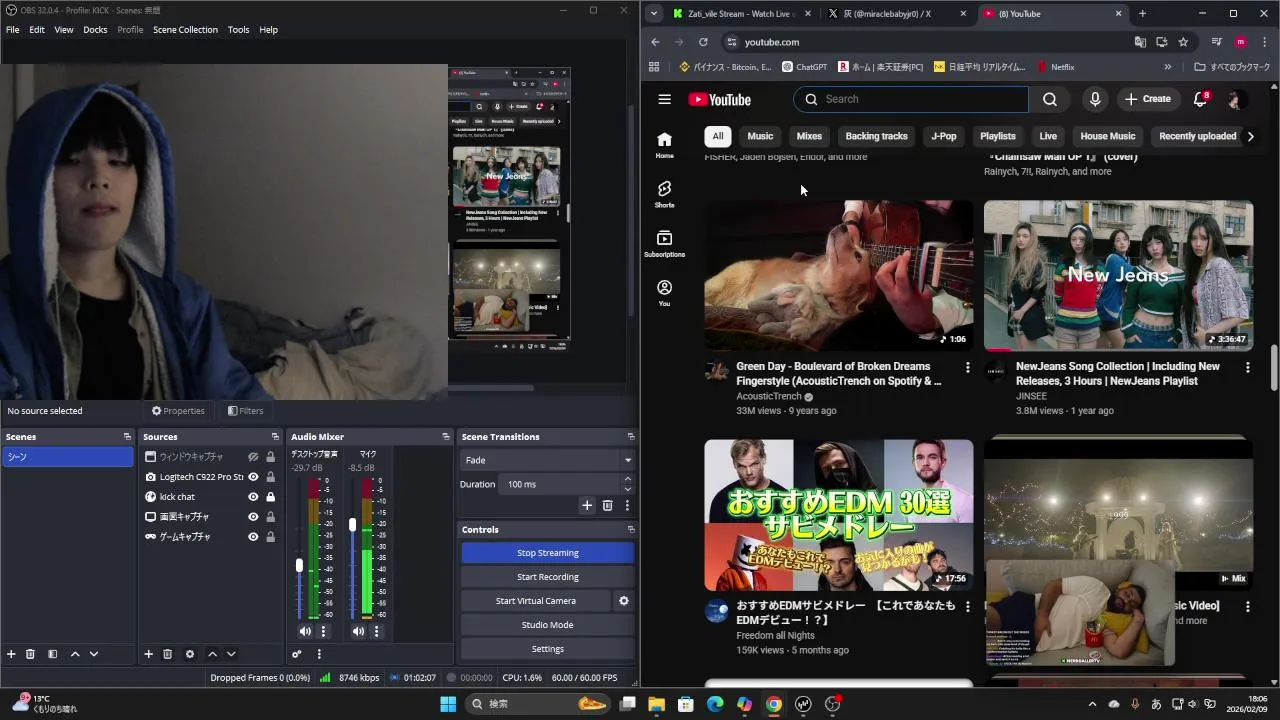Remove transition using trash icon
Screen dimensions: 1280x720
point(607,506)
